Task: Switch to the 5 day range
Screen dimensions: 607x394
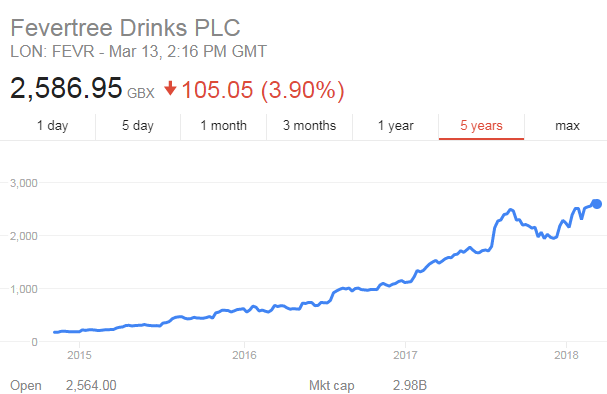Action: (x=138, y=126)
